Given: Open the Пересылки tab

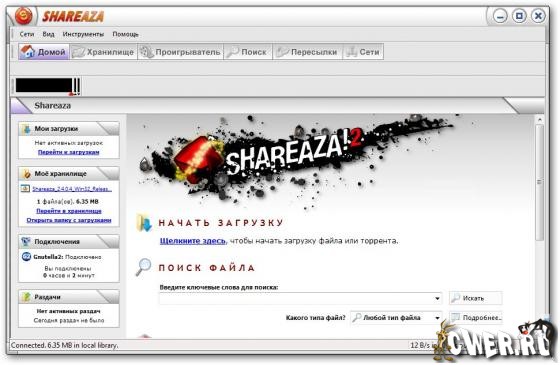Looking at the screenshot, I should pos(308,52).
